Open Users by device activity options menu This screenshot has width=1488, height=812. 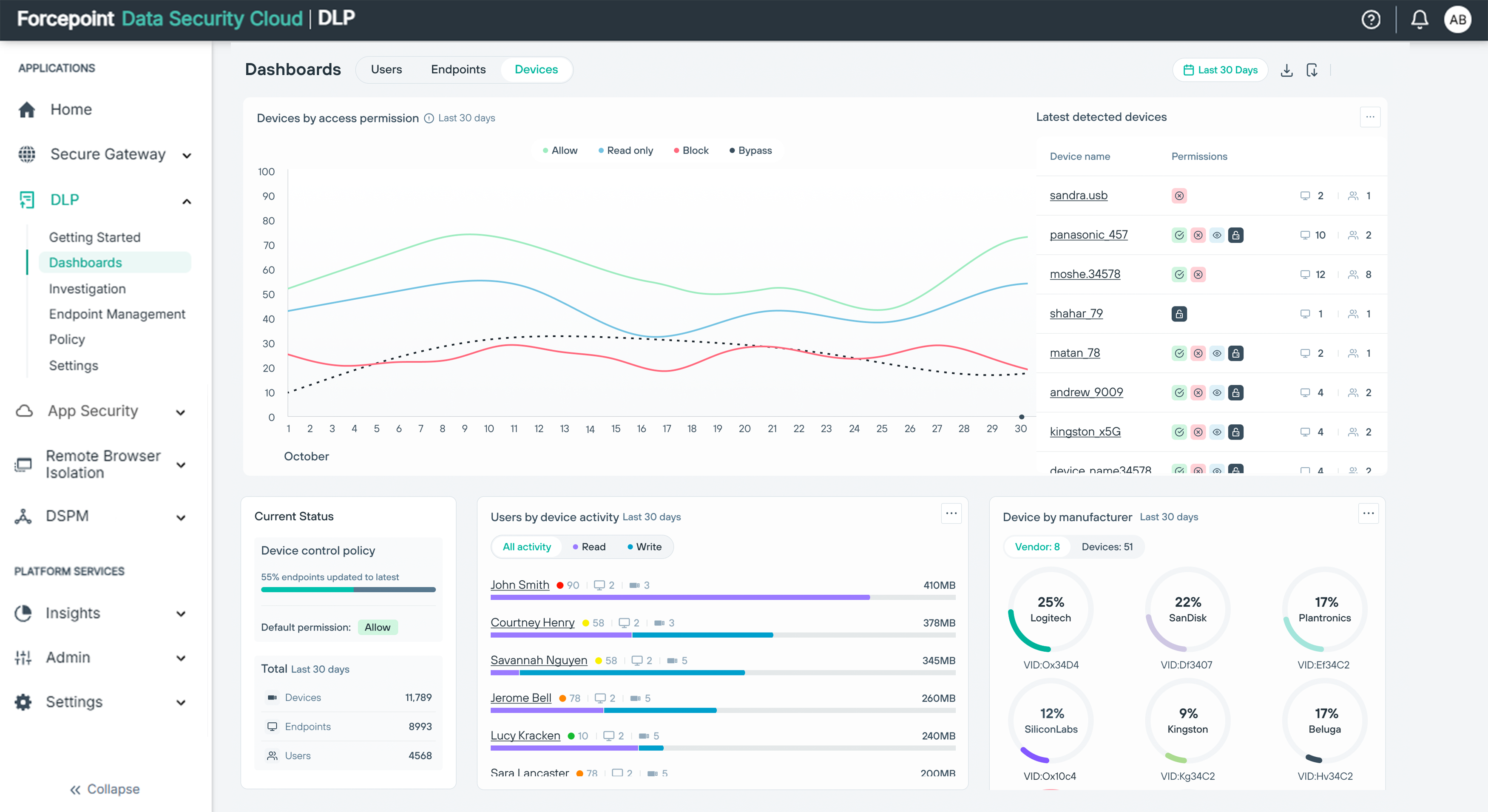[951, 514]
